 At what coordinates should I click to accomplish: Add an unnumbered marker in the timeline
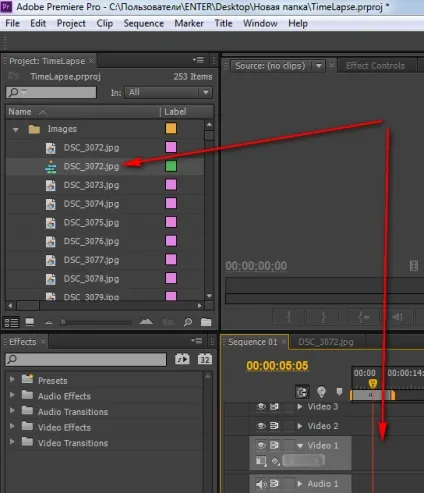[x=339, y=391]
